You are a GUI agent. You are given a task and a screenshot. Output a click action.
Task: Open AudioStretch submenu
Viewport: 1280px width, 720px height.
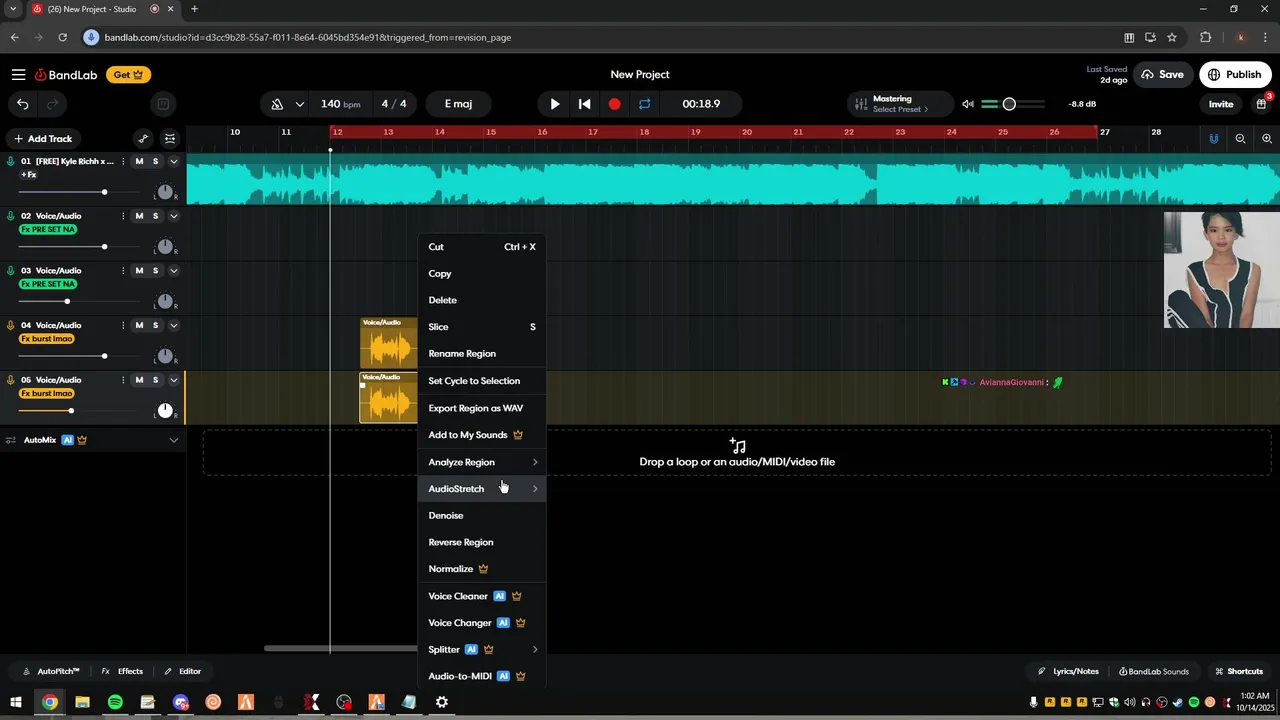[x=482, y=489]
